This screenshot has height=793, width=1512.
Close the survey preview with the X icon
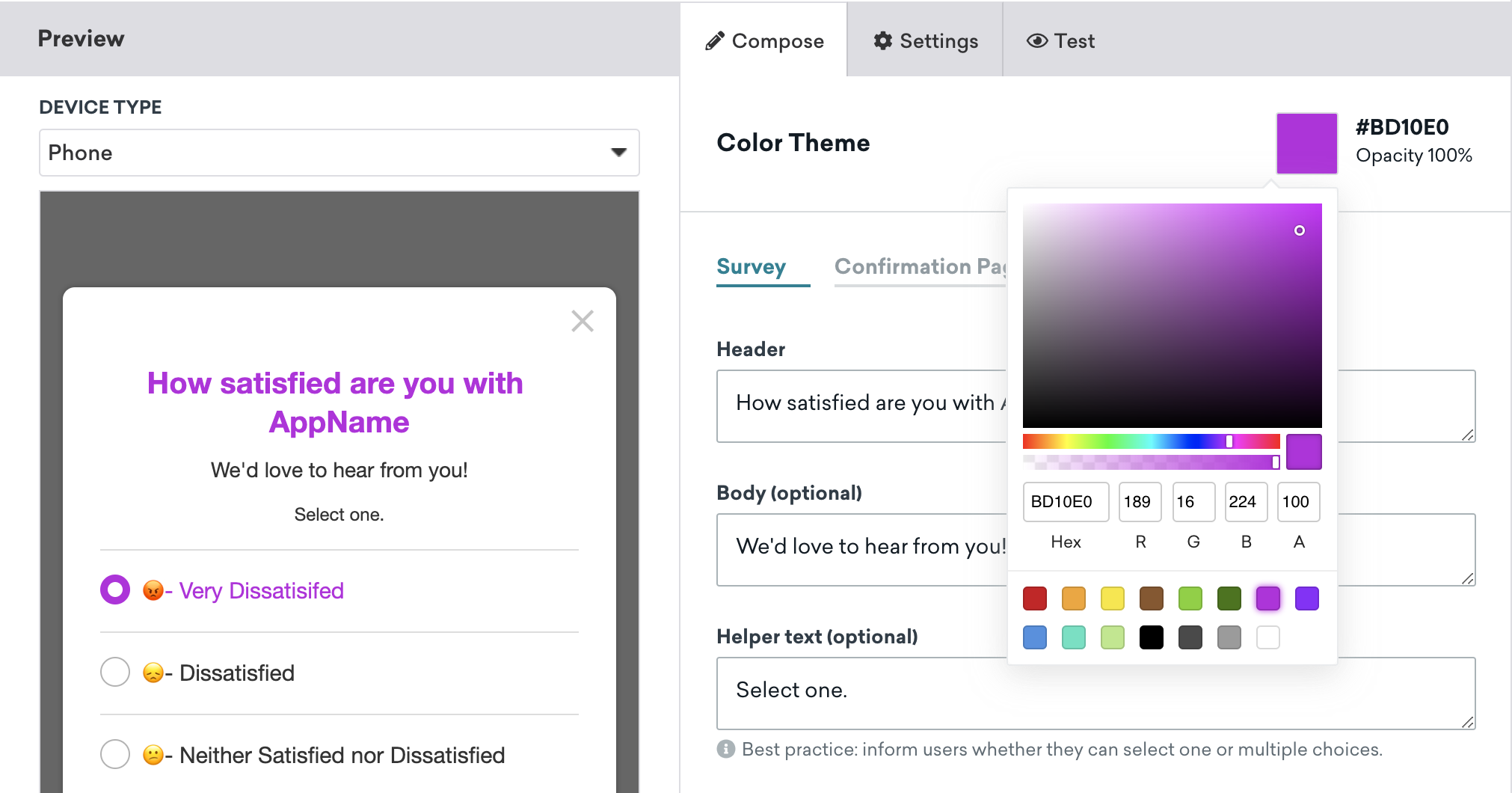(x=583, y=321)
